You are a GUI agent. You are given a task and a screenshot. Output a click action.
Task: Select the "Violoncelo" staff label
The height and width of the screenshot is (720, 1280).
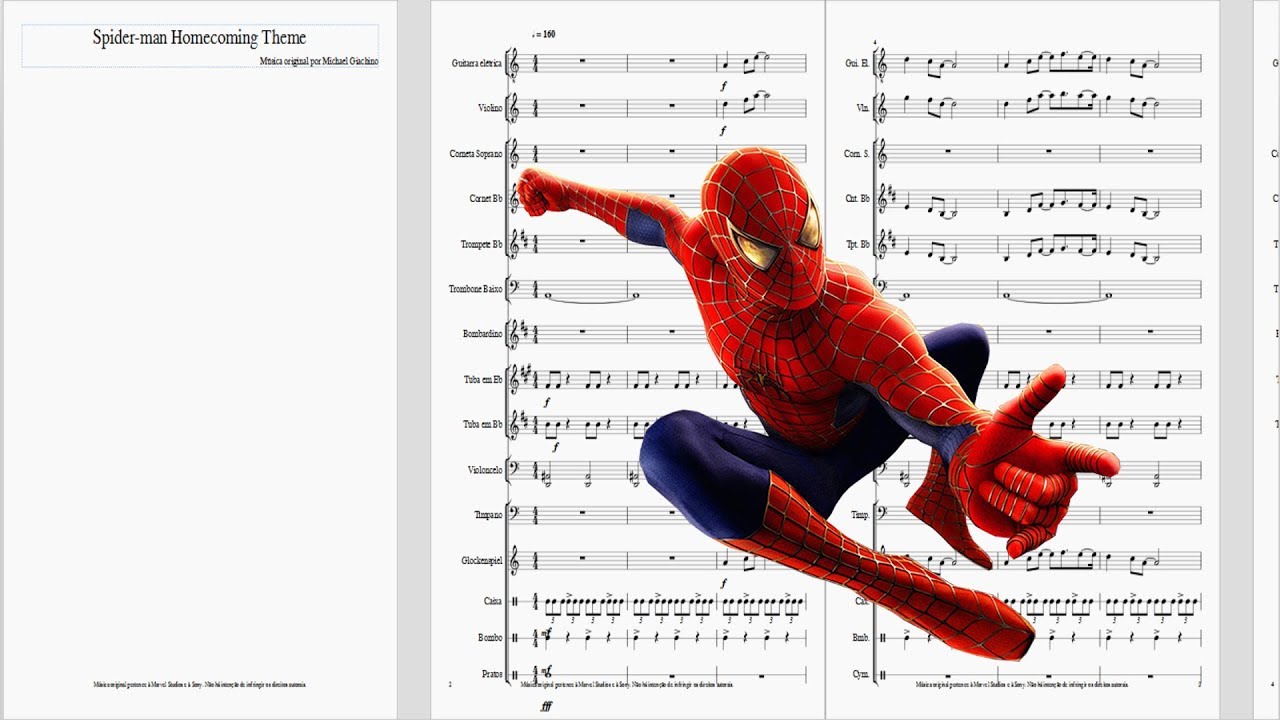[x=485, y=470]
